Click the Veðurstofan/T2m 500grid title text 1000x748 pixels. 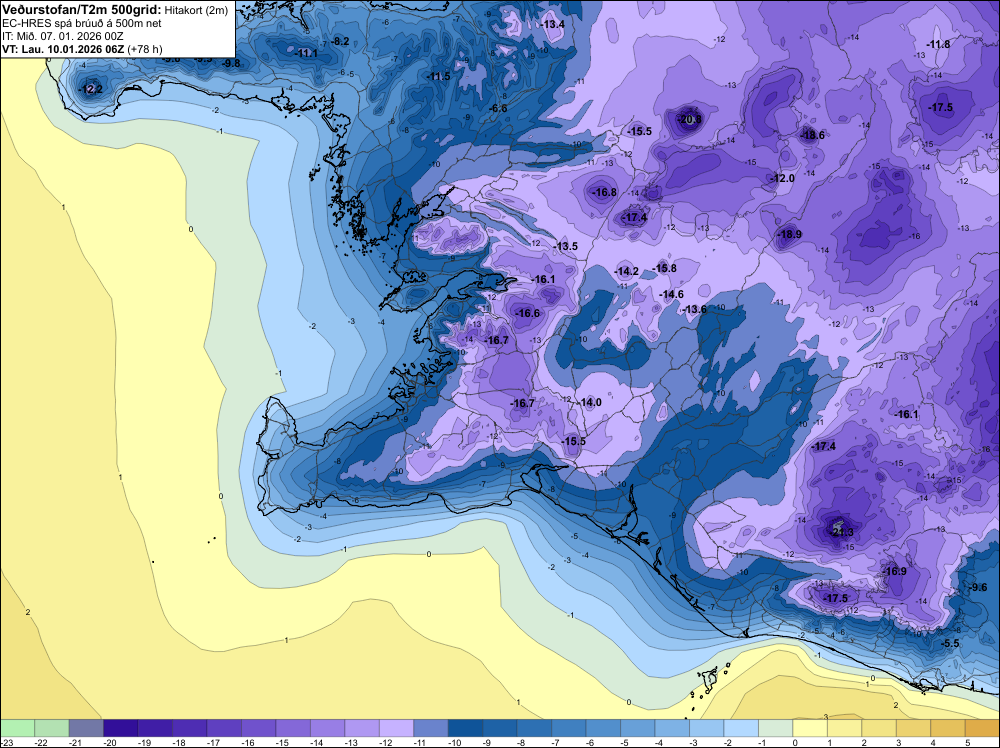click(x=81, y=10)
